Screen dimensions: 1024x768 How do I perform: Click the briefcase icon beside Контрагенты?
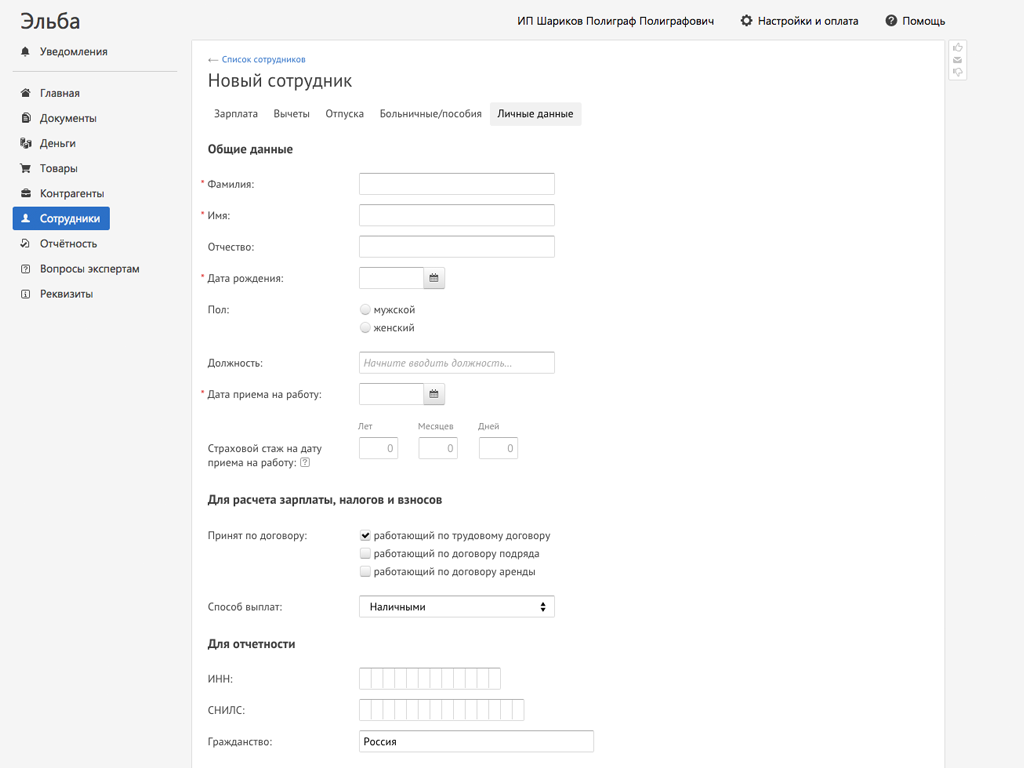(x=25, y=193)
